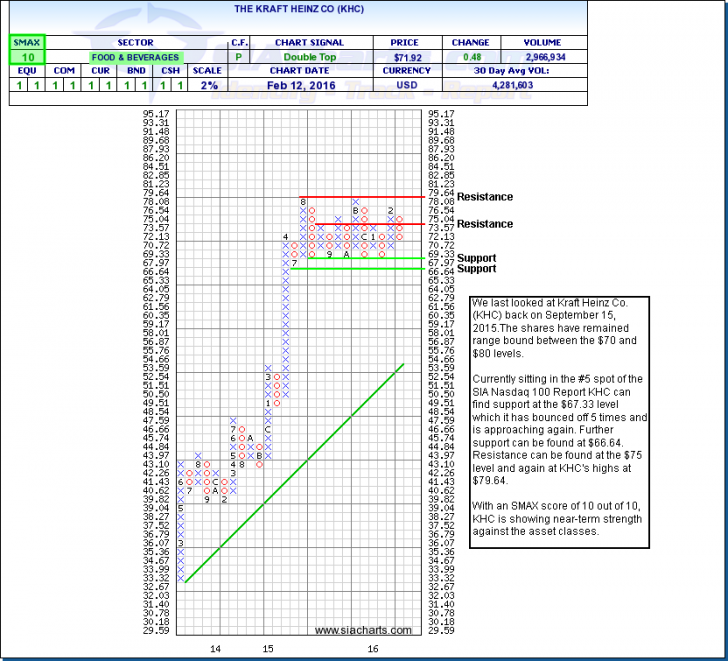This screenshot has width=728, height=661.
Task: Select the FOOD & BEVERAGES sector label
Action: (133, 58)
